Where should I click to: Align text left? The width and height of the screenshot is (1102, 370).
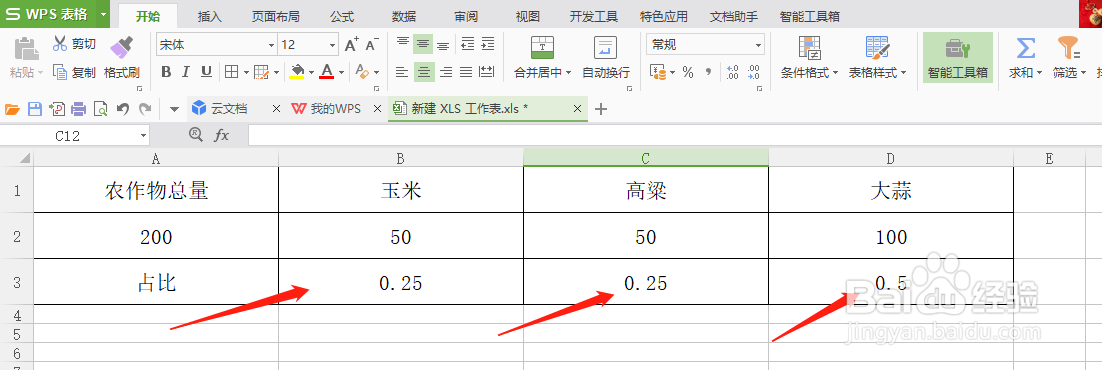point(401,72)
